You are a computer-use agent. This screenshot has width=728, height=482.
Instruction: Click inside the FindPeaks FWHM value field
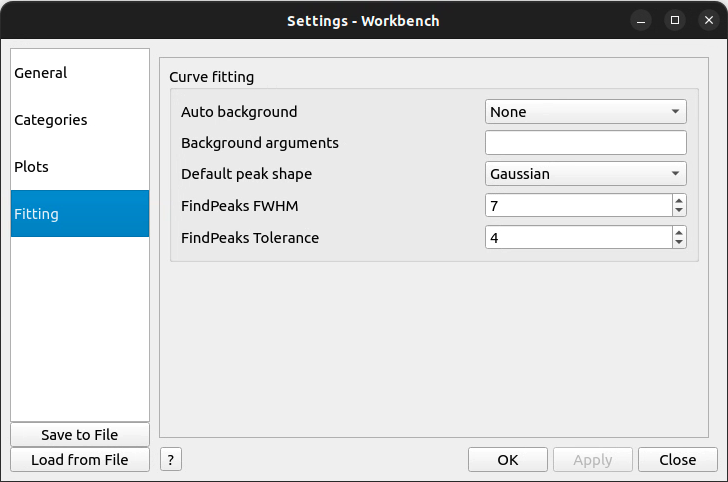577,205
